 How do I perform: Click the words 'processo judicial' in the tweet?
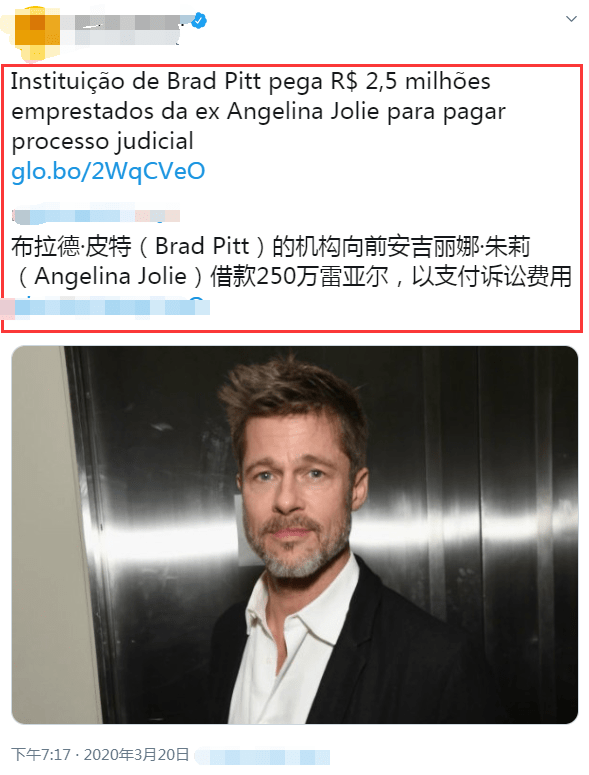[x=102, y=141]
